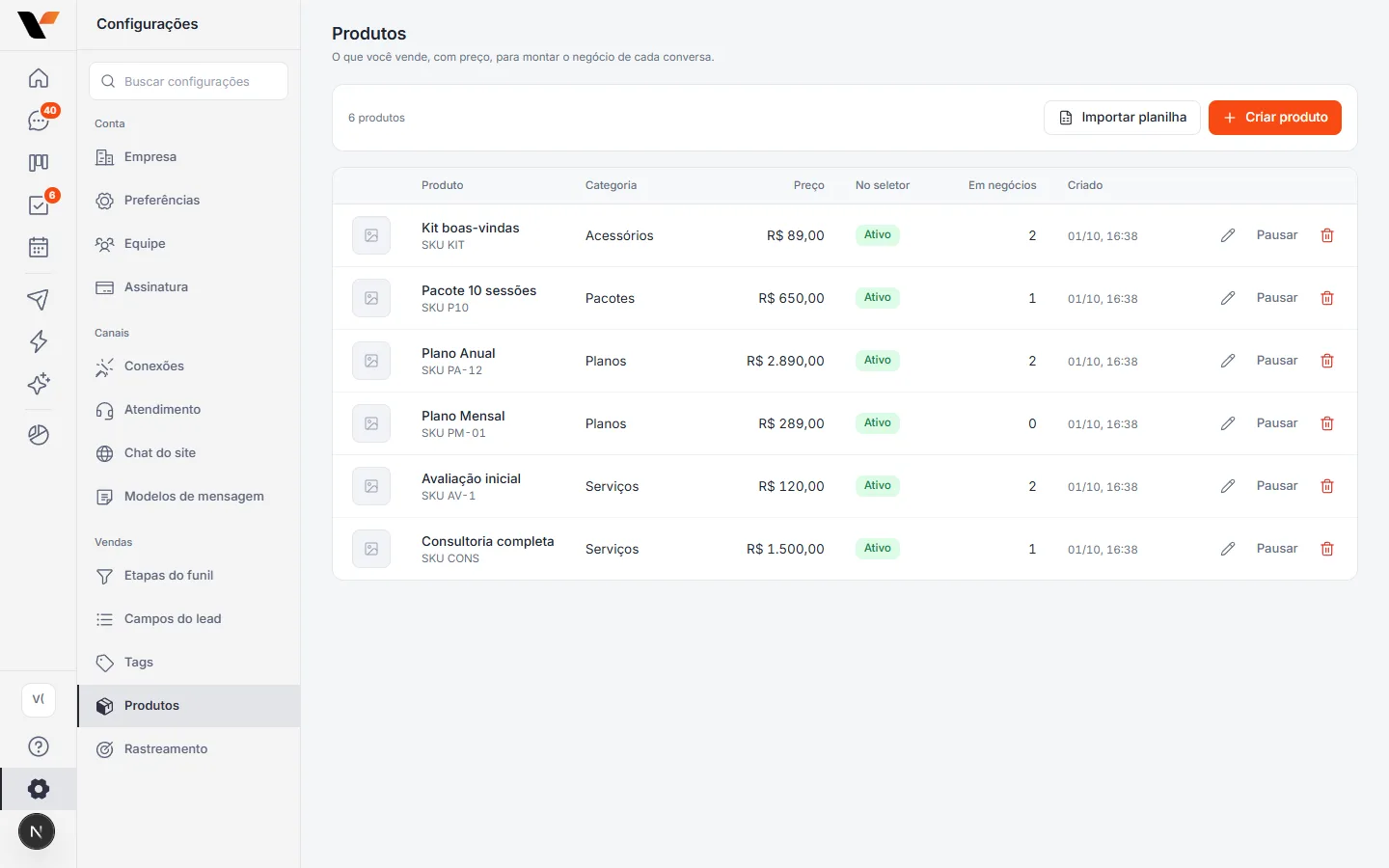
Task: Pause the Consultoria completa product
Action: [x=1277, y=549]
